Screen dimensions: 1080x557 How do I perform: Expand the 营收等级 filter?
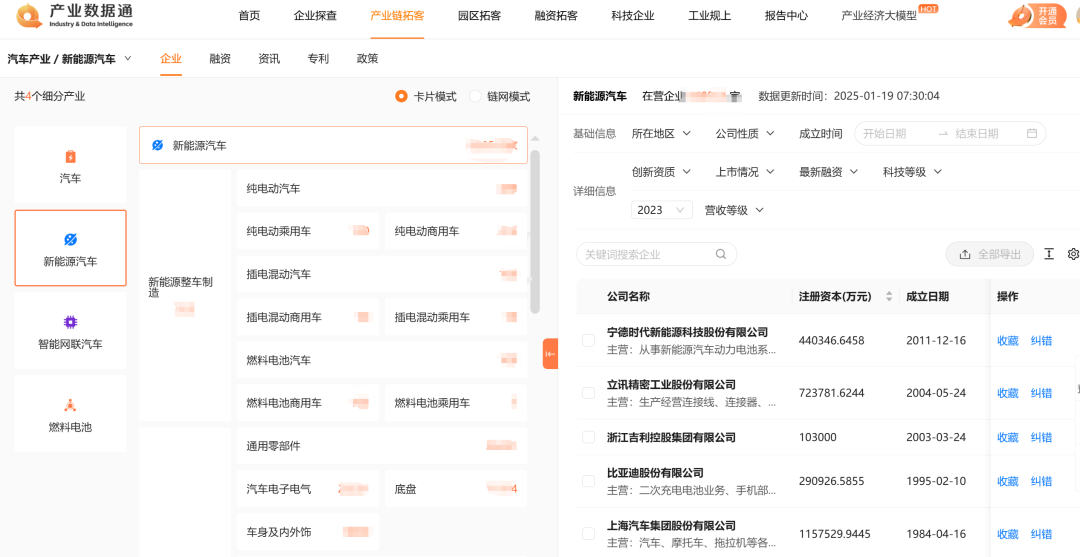tap(734, 210)
